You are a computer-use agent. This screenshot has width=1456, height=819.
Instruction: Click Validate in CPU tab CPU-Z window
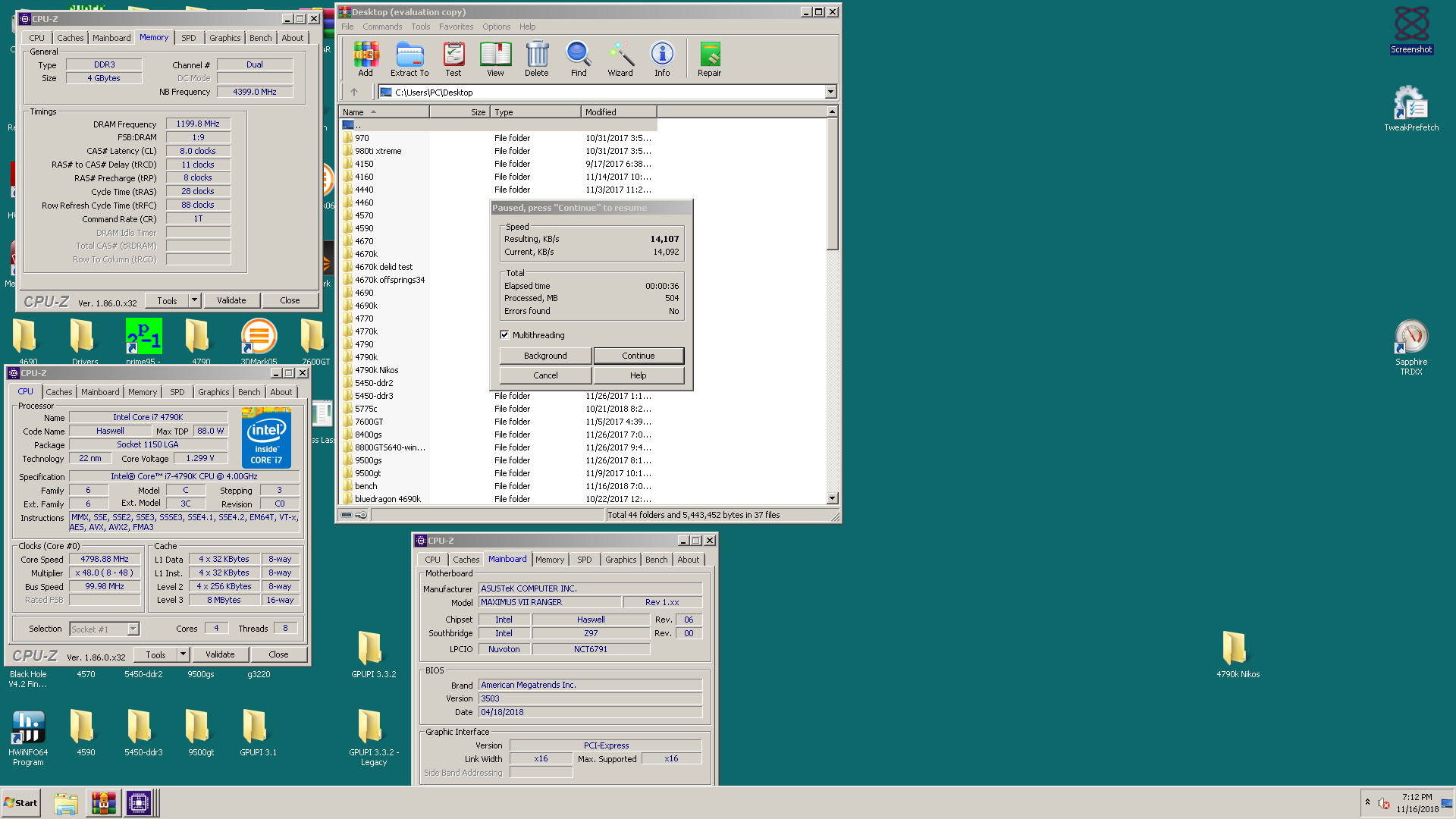(x=220, y=654)
